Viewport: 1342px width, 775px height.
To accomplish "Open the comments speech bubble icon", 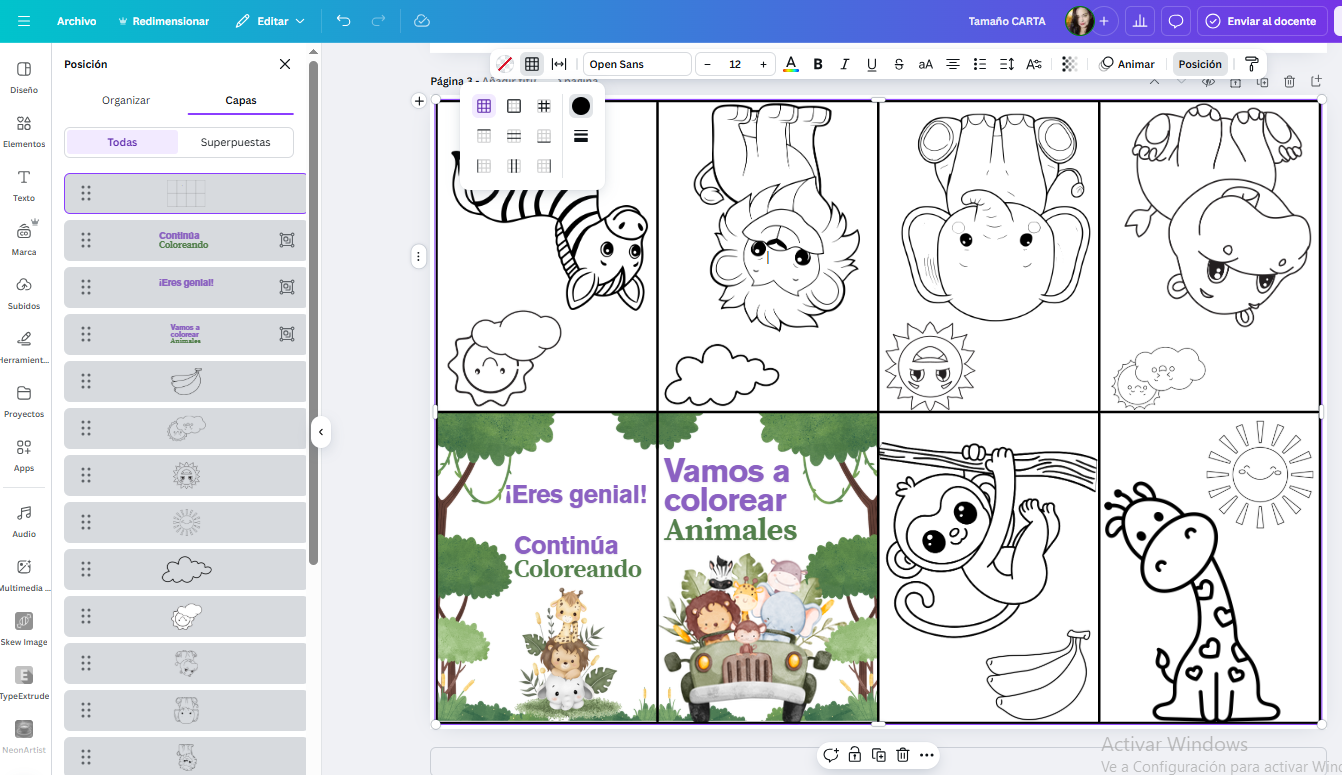I will coord(1177,21).
